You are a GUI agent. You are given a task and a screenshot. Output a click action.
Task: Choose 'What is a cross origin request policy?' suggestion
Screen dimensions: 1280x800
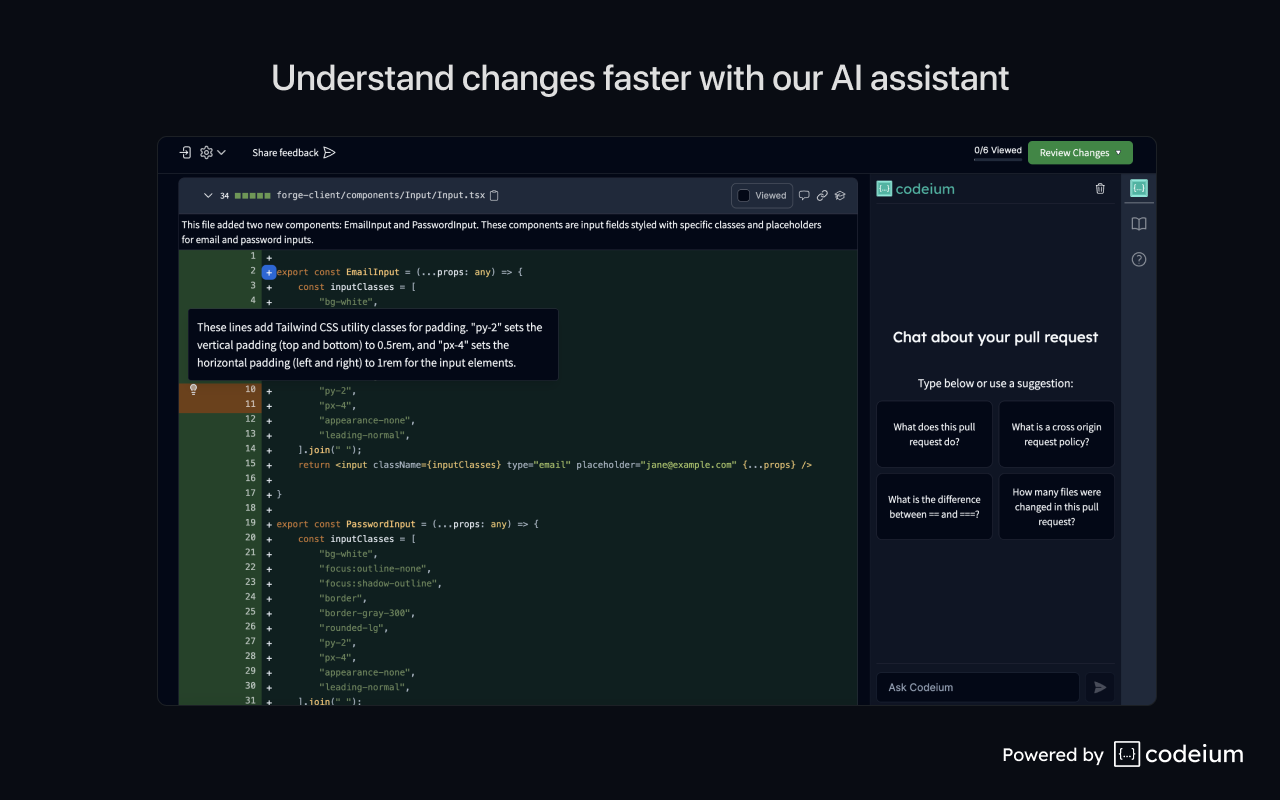pyautogui.click(x=1056, y=434)
